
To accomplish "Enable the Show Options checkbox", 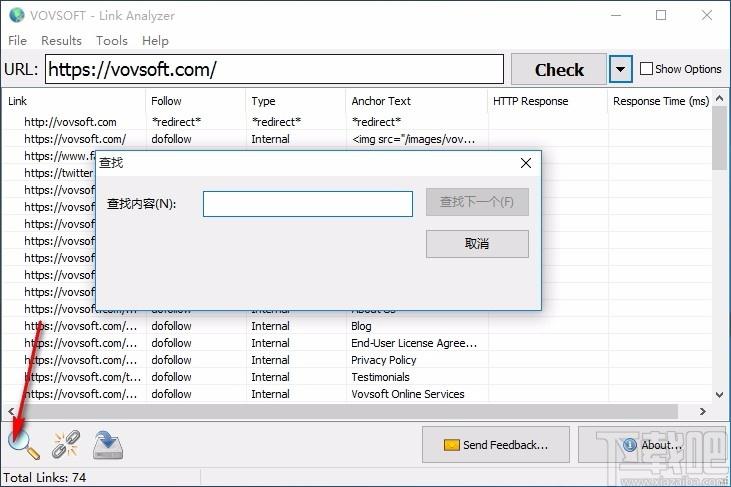I will tap(646, 69).
